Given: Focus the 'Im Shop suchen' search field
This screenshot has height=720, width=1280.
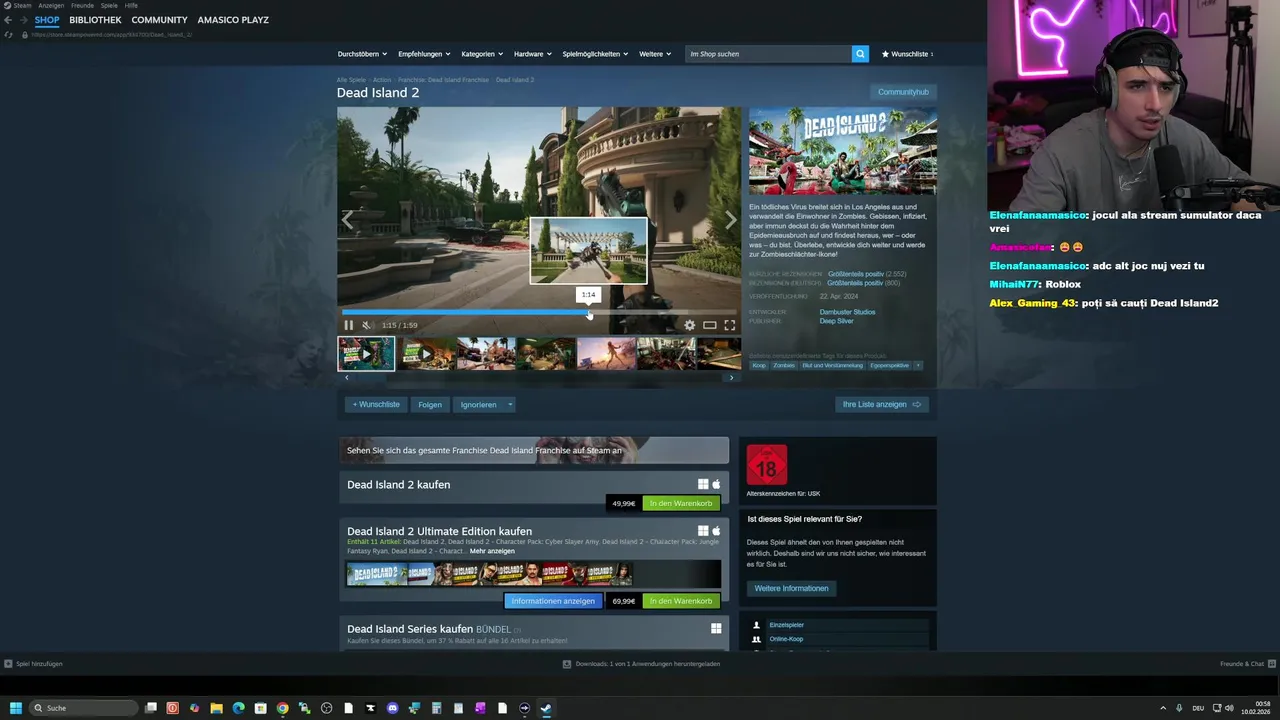Looking at the screenshot, I should 768,54.
